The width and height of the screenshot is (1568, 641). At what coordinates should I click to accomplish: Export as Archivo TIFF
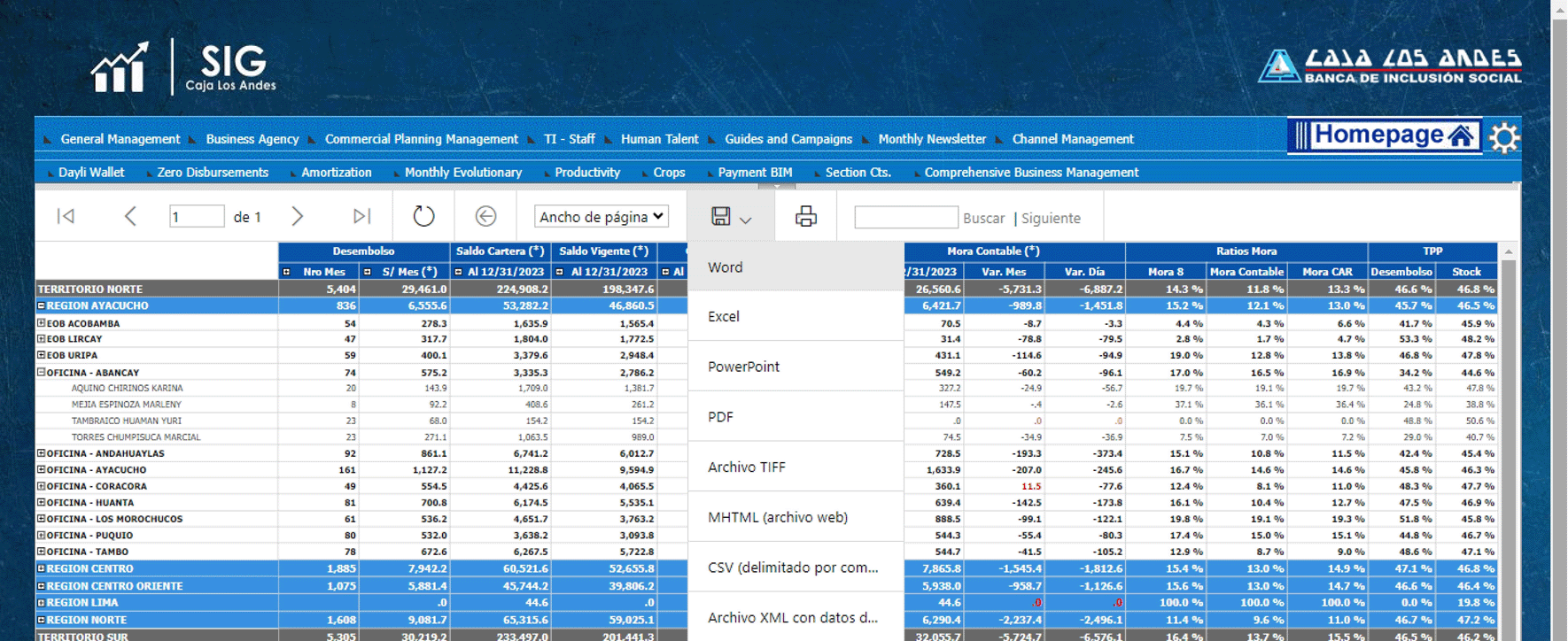click(x=796, y=467)
